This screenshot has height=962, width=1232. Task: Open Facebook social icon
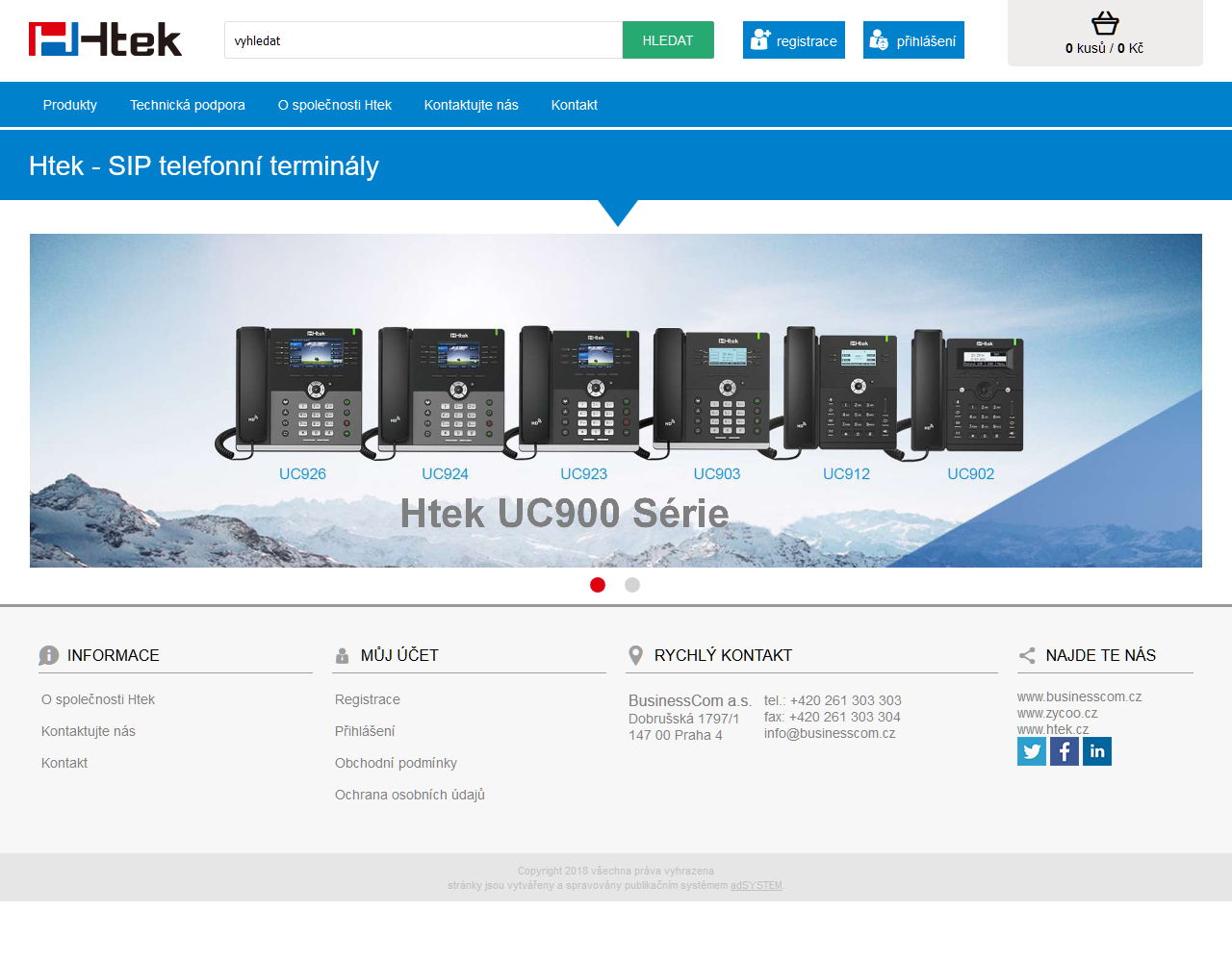click(x=1065, y=751)
